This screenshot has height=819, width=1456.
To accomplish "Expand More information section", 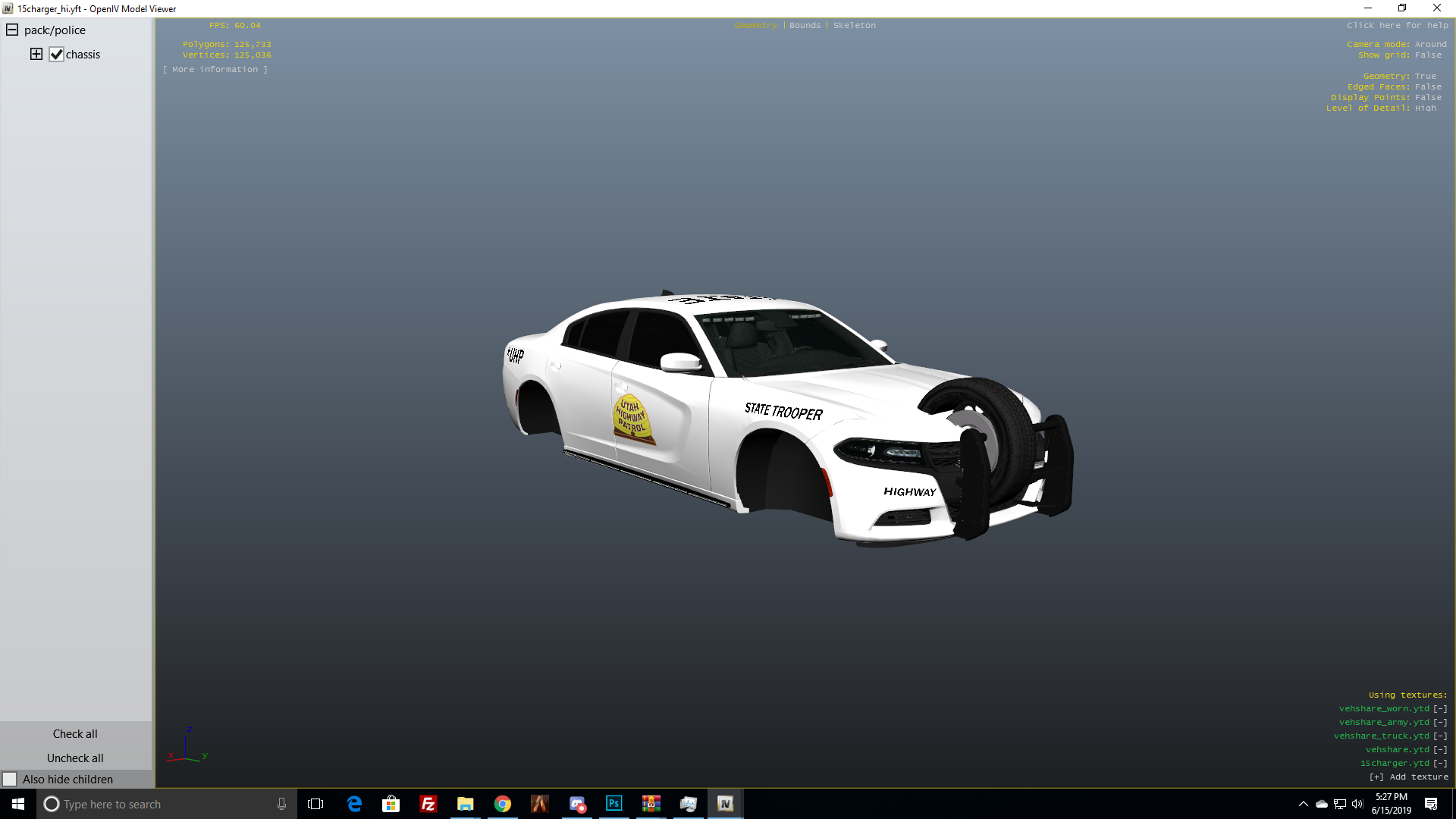I will tap(215, 70).
